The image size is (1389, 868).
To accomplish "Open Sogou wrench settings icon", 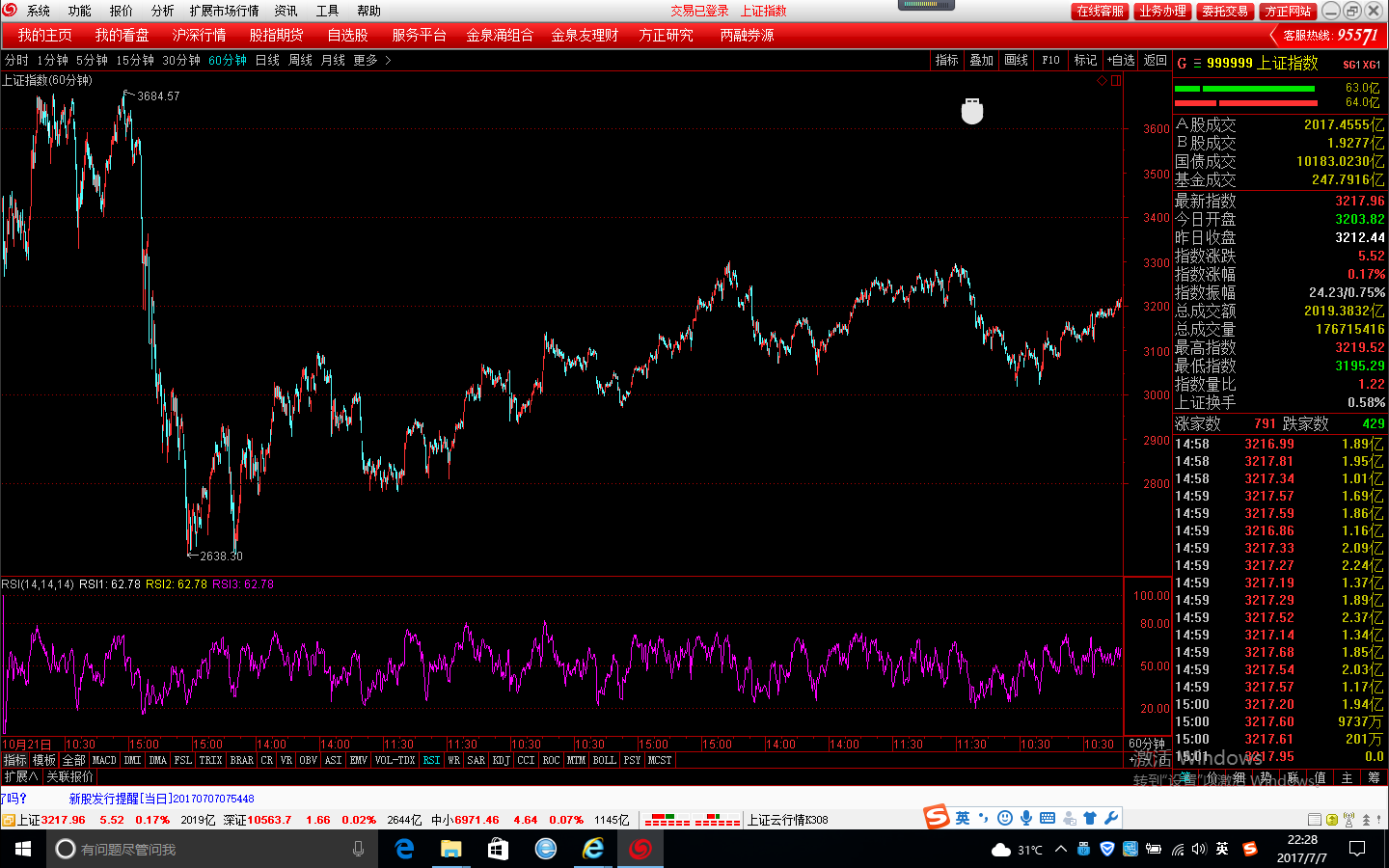I will click(1111, 818).
